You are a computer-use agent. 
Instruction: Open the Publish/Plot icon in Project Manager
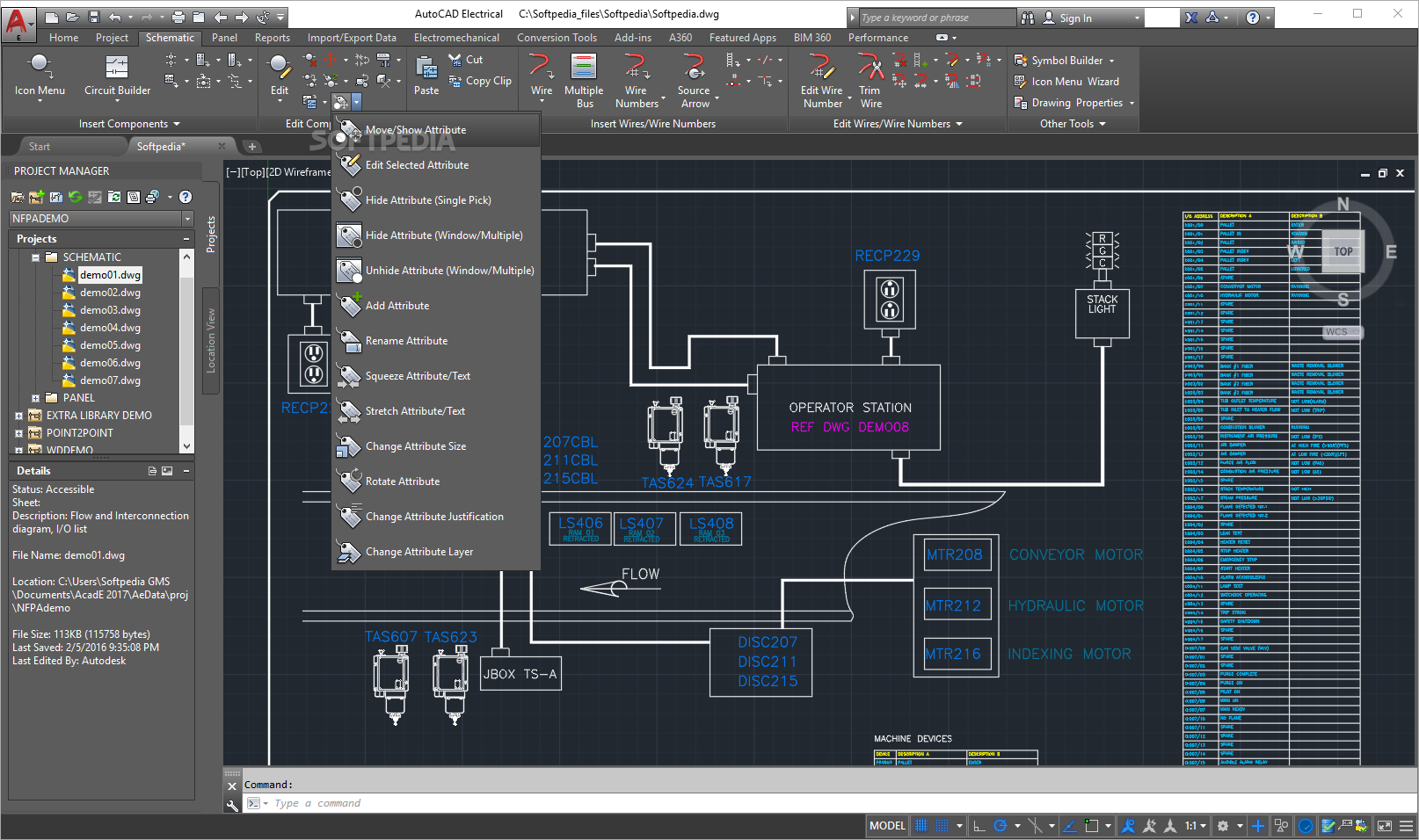click(x=152, y=197)
